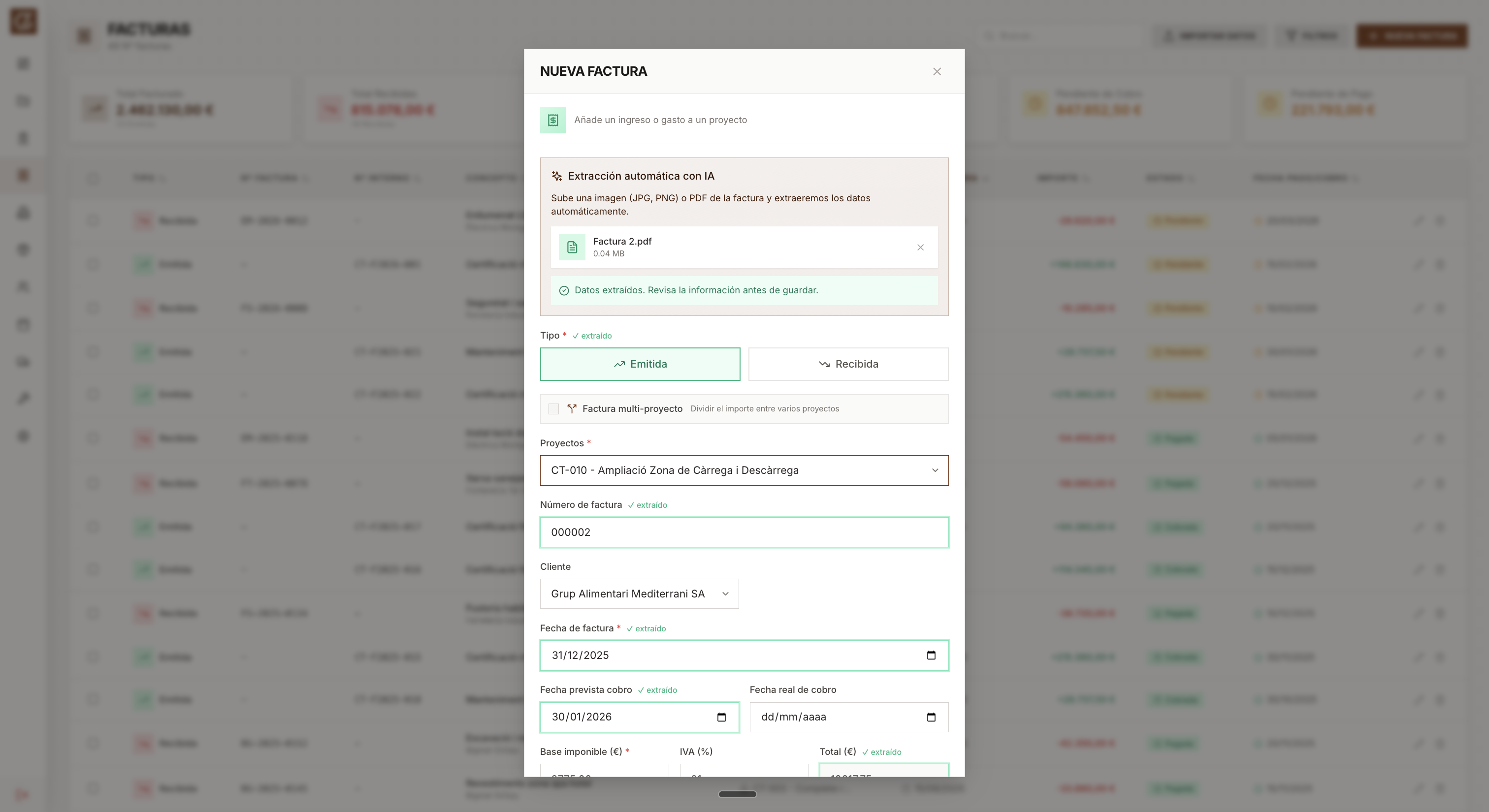1489x812 pixels.
Task: Click the Factura 2.pdf document icon
Action: (572, 247)
